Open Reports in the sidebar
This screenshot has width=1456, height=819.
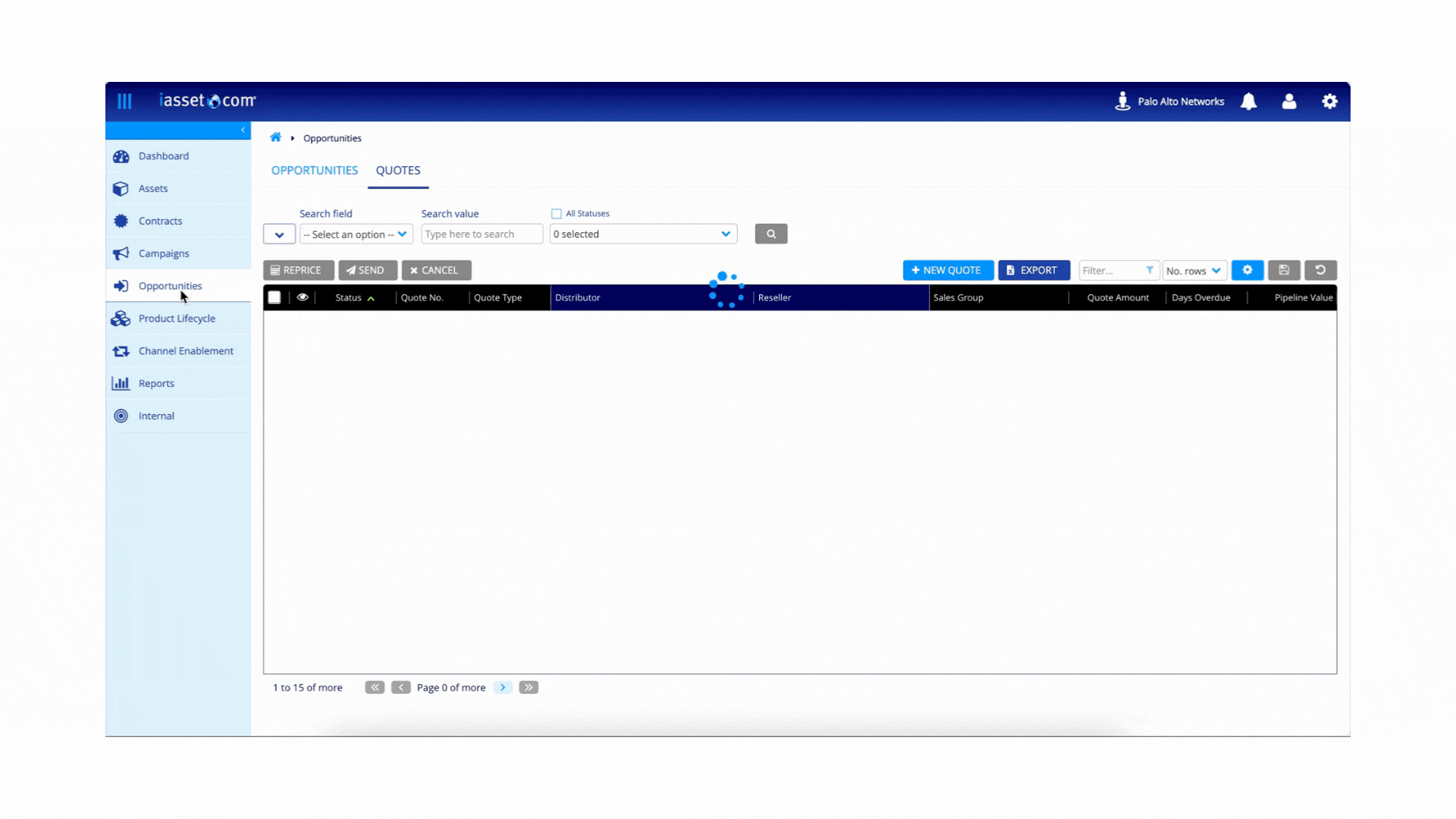[x=178, y=384]
